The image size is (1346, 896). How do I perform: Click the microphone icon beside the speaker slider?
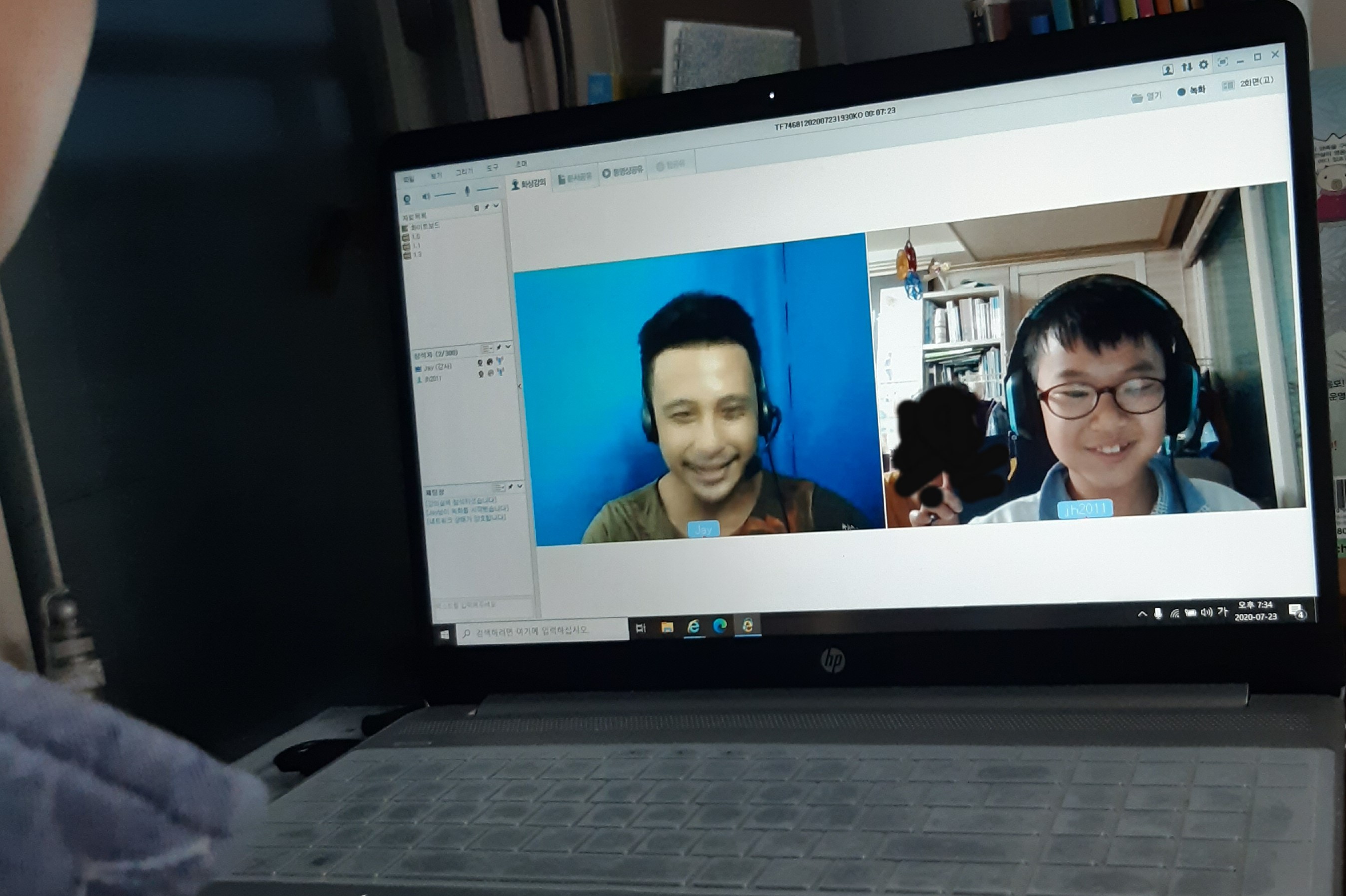coord(467,191)
